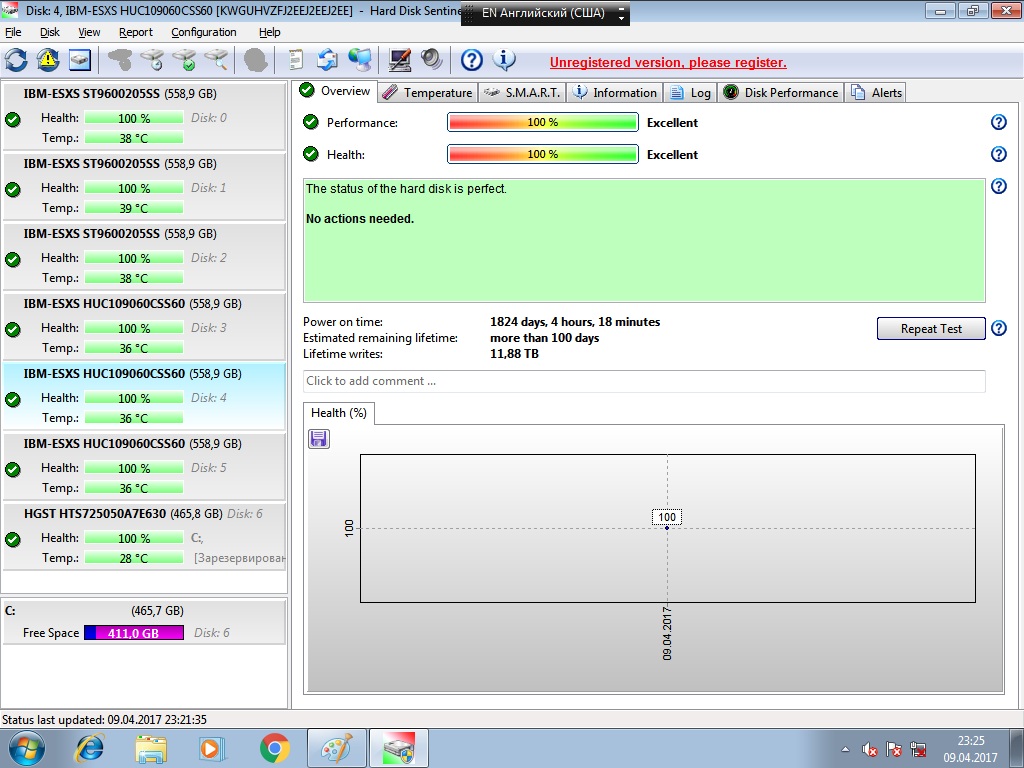Open the View menu
This screenshot has height=768, width=1024.
89,32
